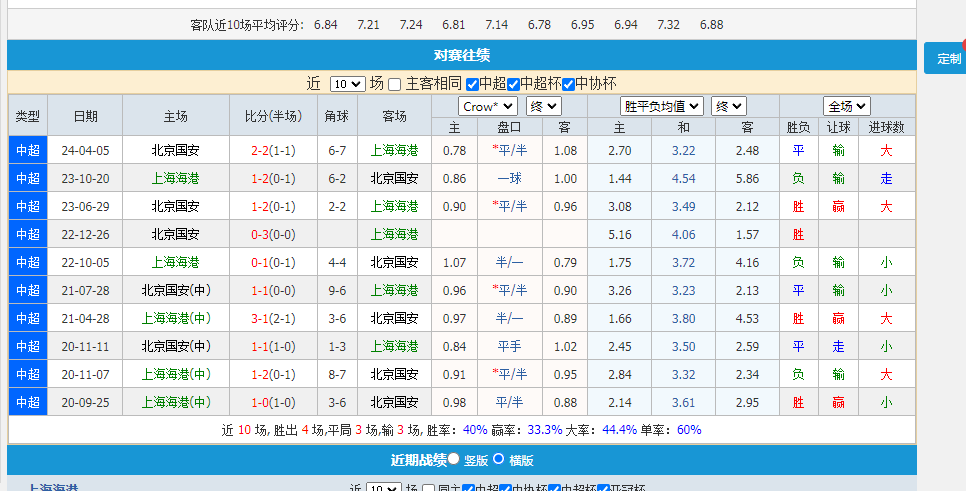
Task: Click the 中超 badge in the 24-04-05 row
Action: point(28,151)
